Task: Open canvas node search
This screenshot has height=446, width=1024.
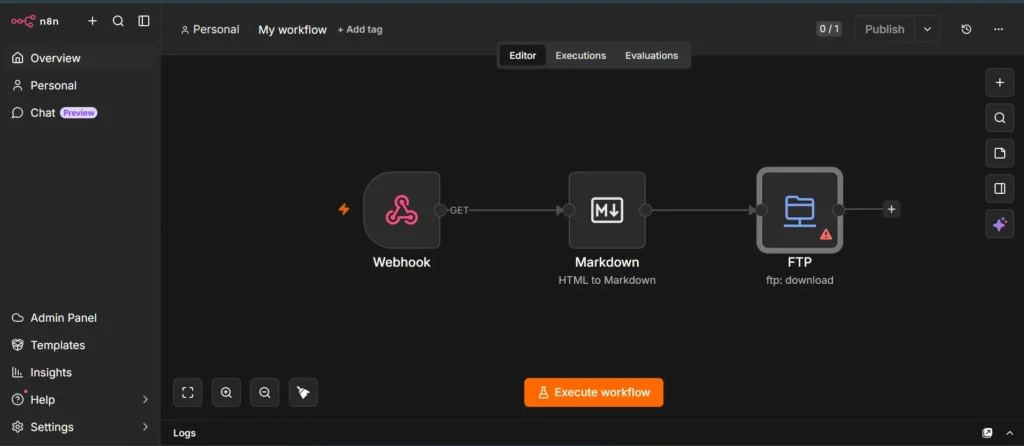Action: tap(999, 118)
